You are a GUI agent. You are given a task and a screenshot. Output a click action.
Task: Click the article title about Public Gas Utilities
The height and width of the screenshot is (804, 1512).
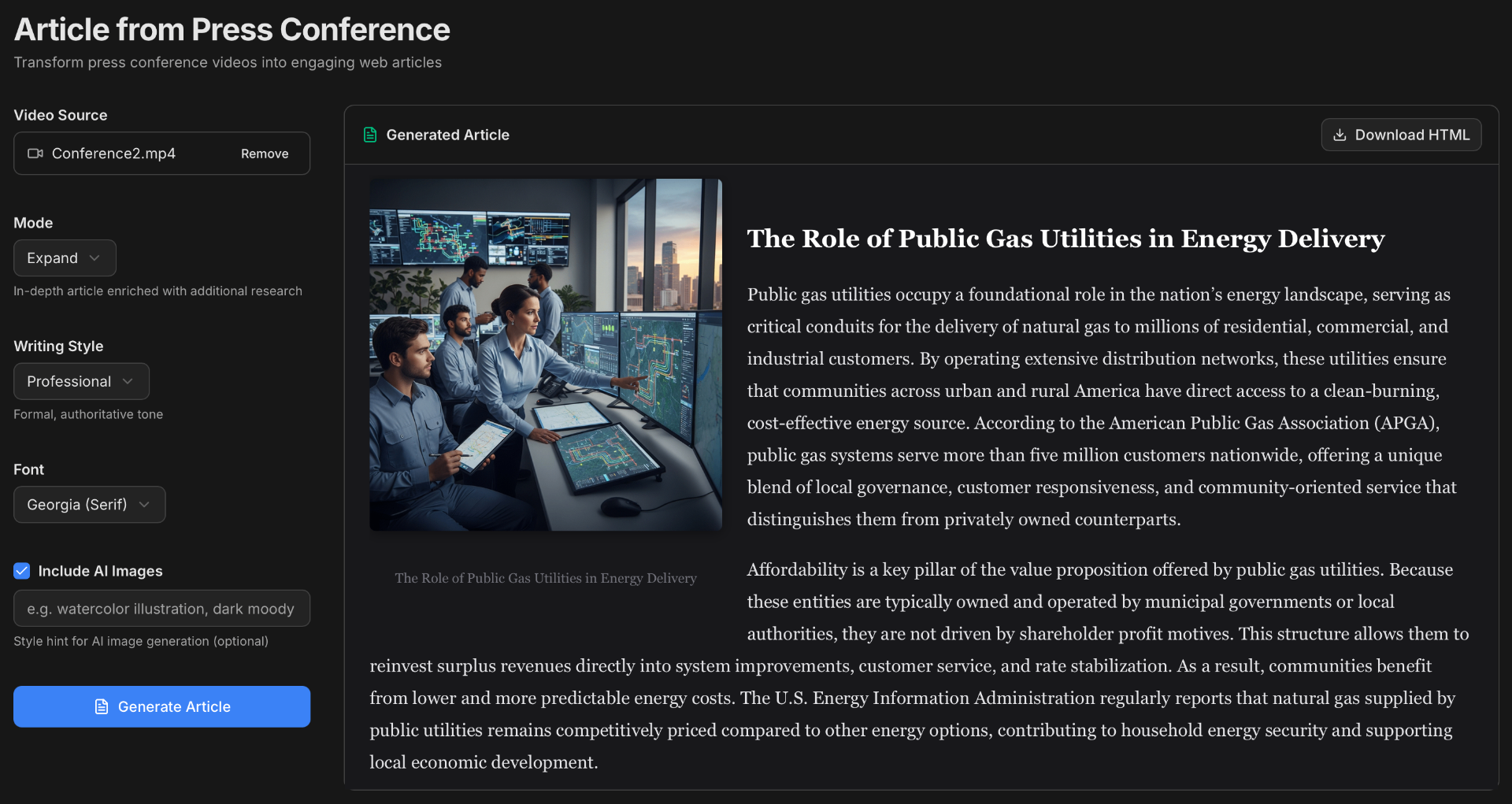1066,239
